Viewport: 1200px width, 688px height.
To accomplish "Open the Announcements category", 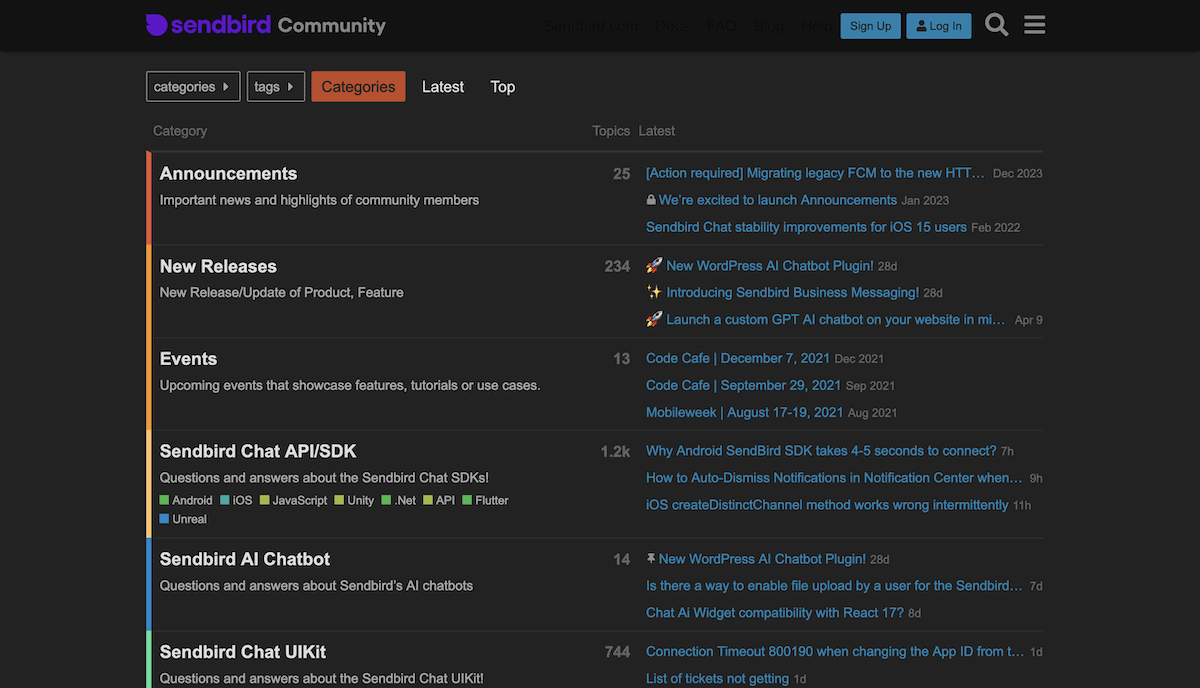I will pyautogui.click(x=228, y=174).
